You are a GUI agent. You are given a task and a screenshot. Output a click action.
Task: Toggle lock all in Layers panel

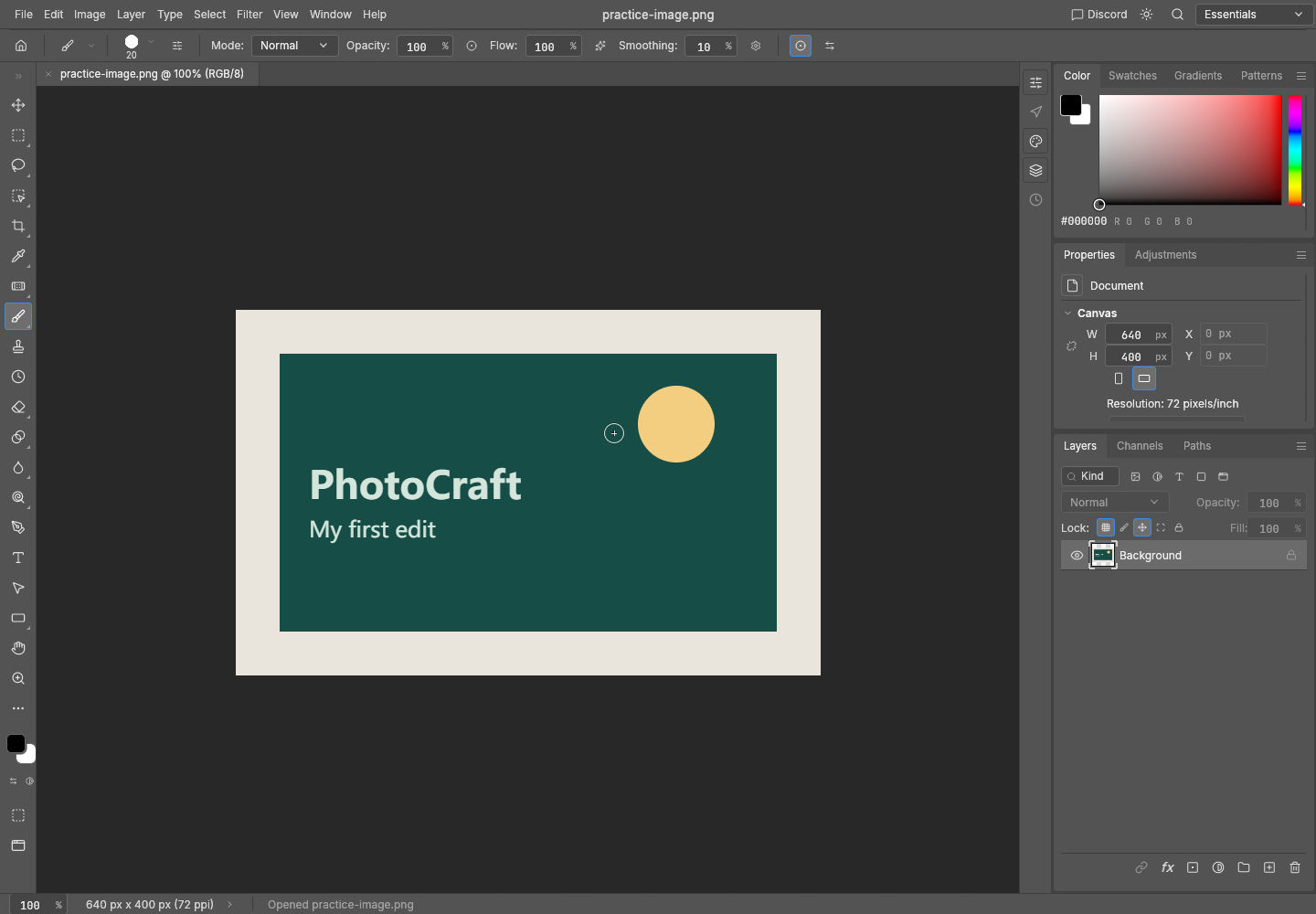point(1179,527)
